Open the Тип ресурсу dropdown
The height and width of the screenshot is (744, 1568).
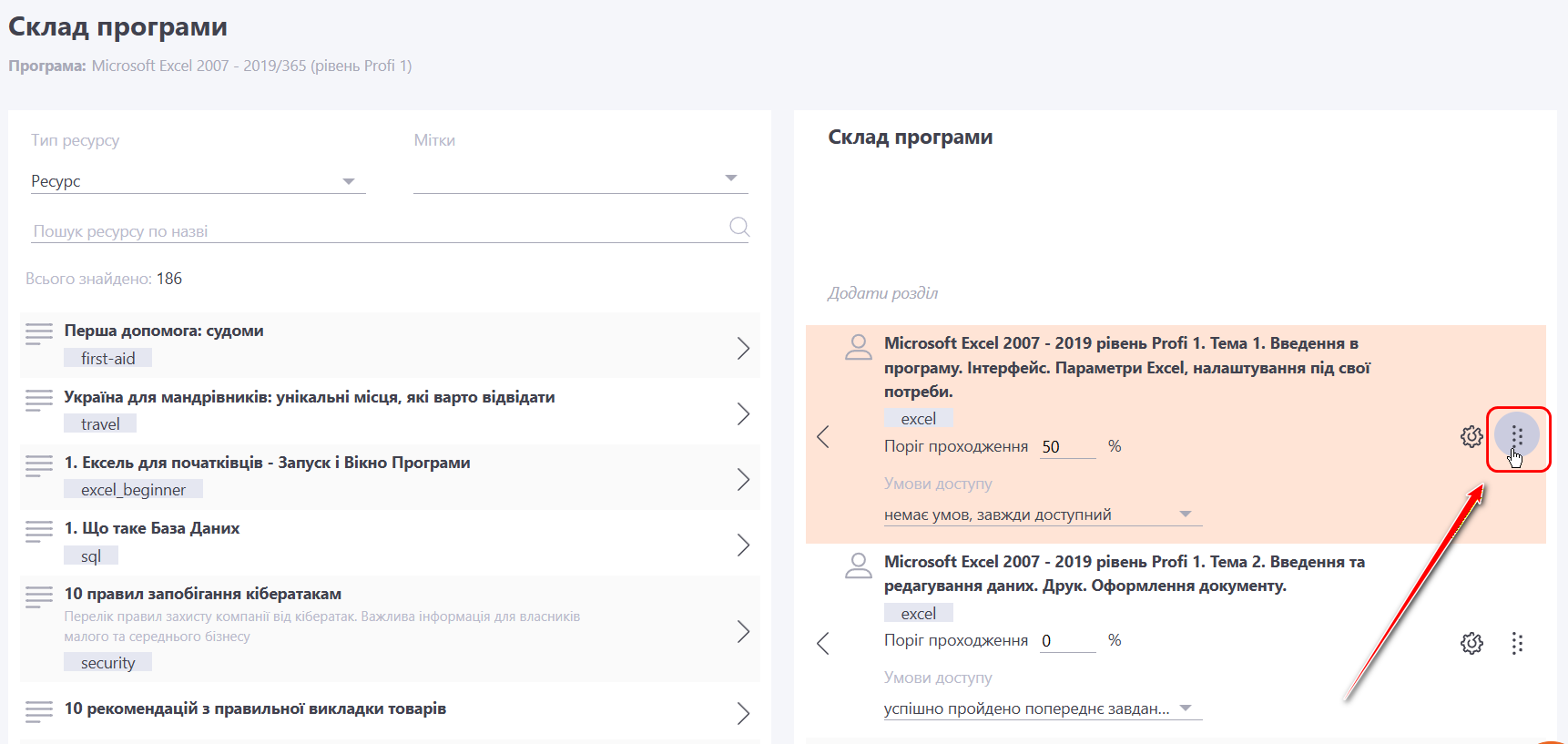198,181
